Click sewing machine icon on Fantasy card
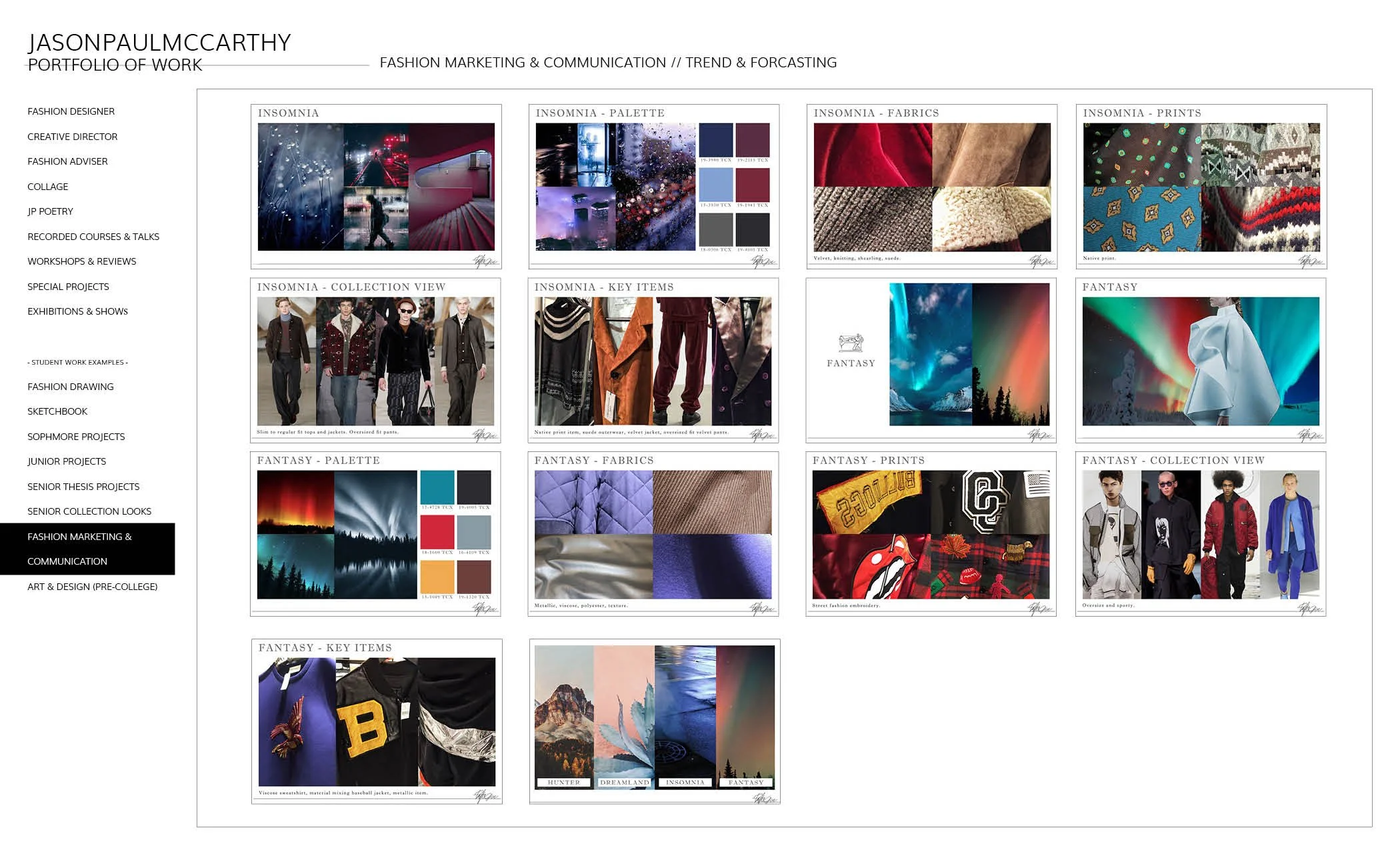 [x=851, y=343]
